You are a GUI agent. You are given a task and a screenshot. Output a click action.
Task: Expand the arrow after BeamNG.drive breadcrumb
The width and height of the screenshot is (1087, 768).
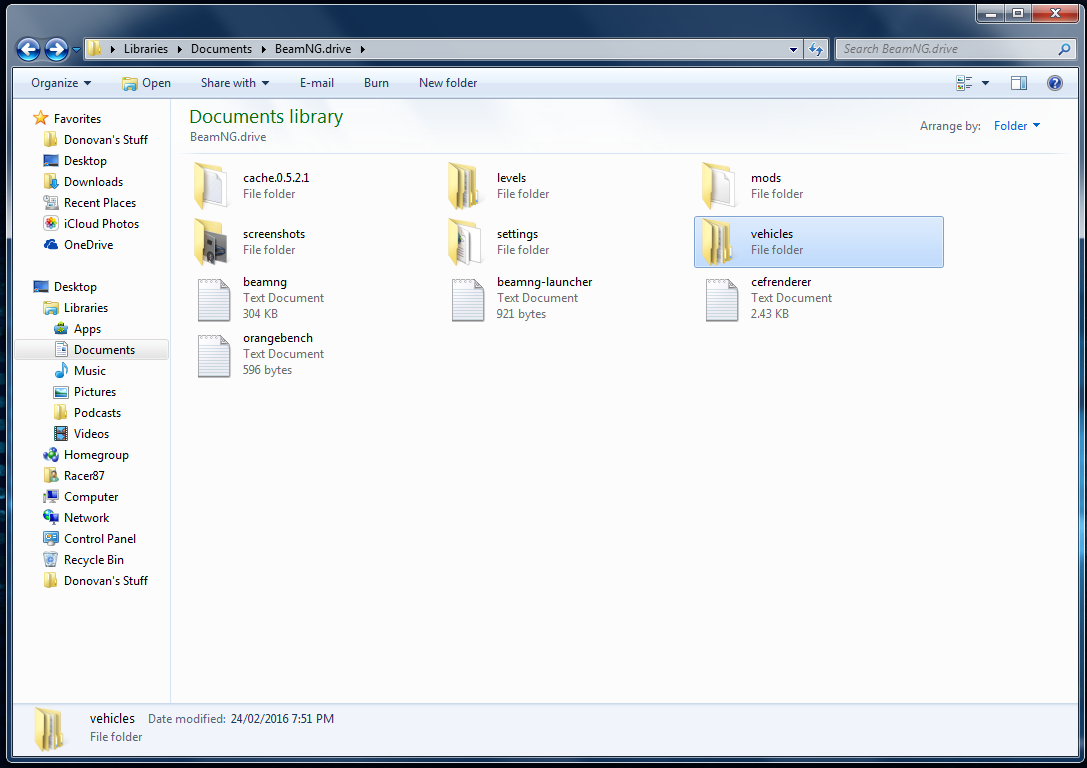coord(363,49)
